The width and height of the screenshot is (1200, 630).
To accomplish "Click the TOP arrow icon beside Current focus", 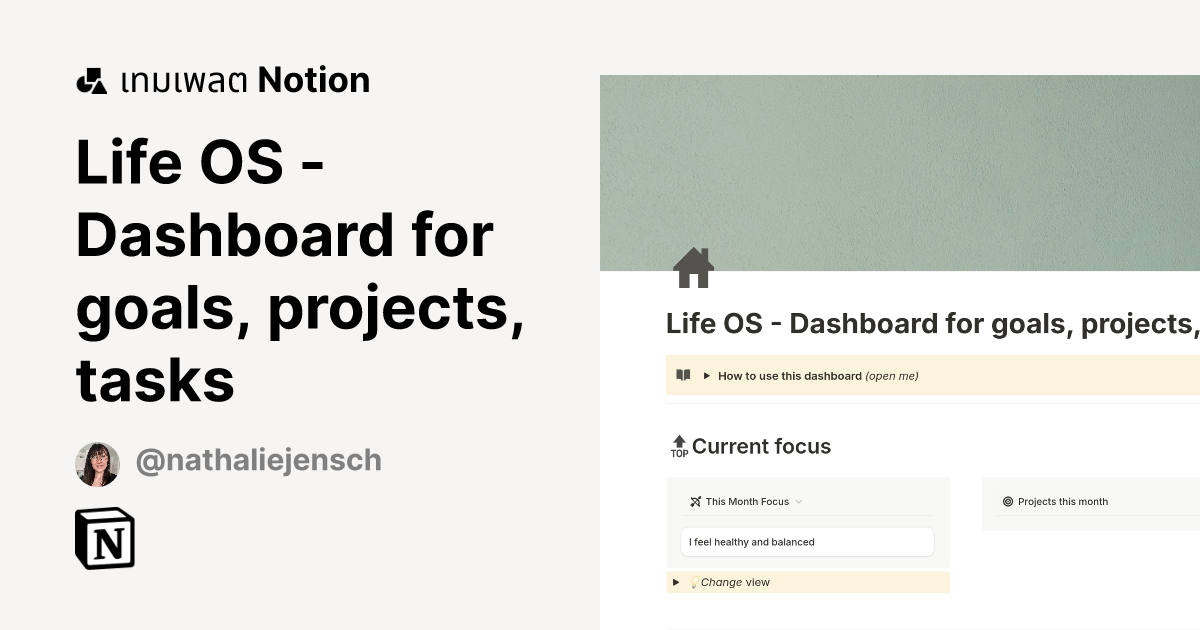I will click(679, 445).
